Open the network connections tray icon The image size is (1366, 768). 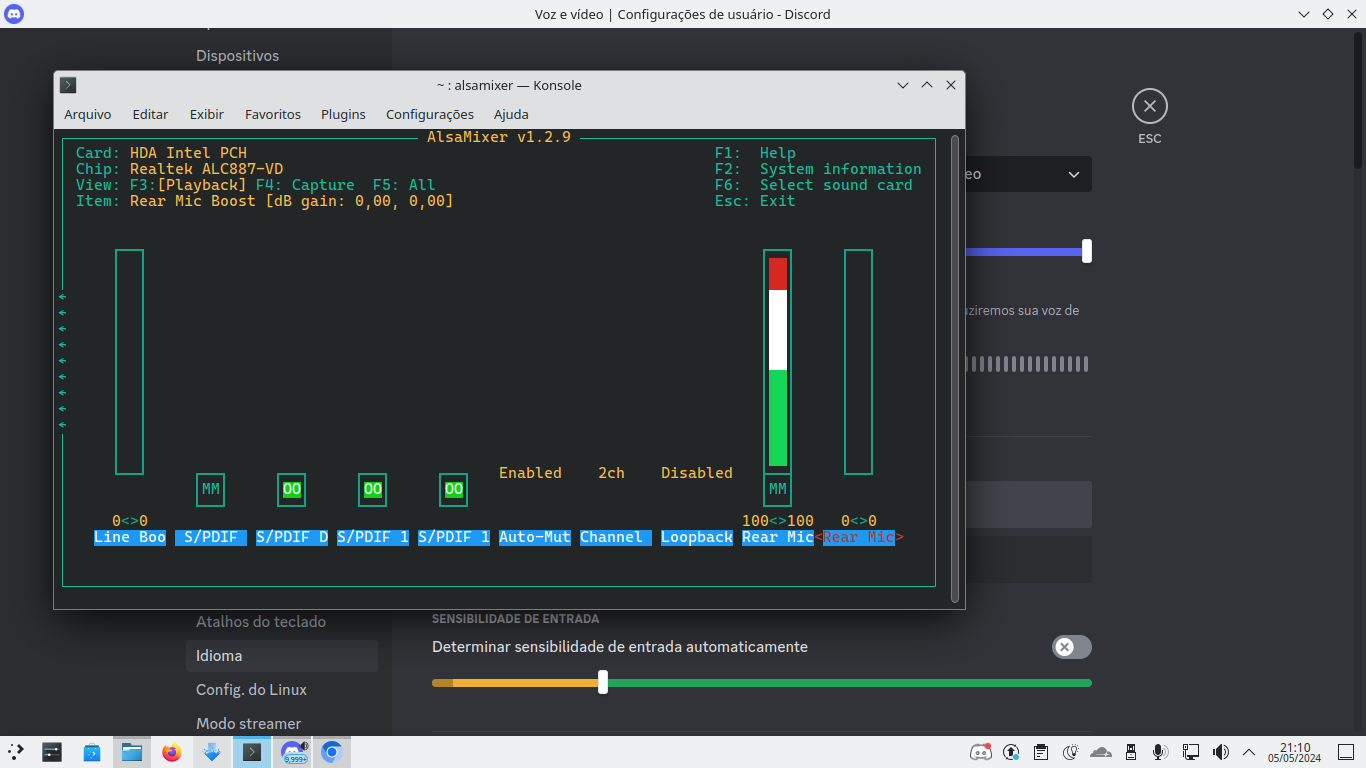click(x=1190, y=752)
